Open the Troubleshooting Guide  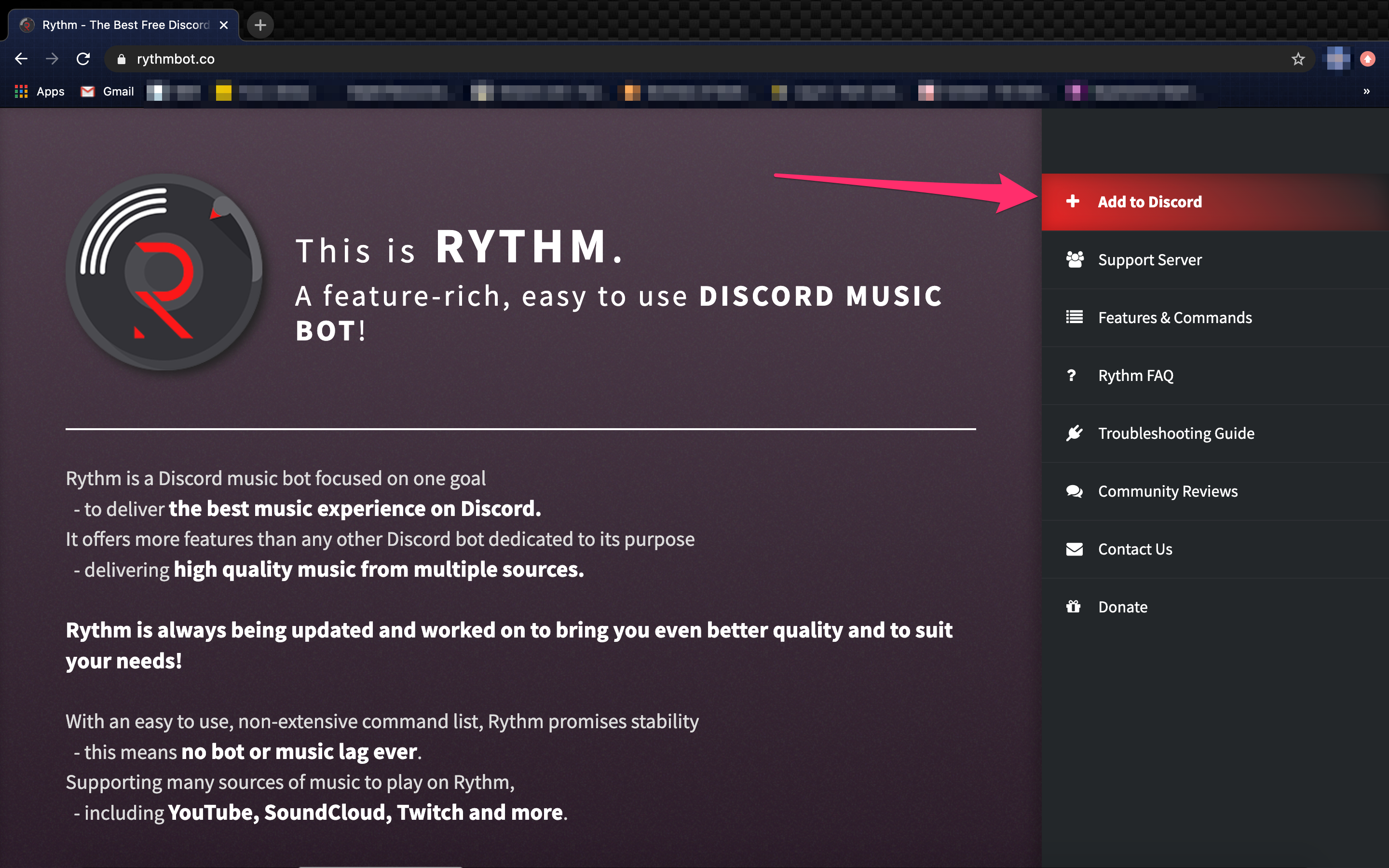click(1215, 434)
